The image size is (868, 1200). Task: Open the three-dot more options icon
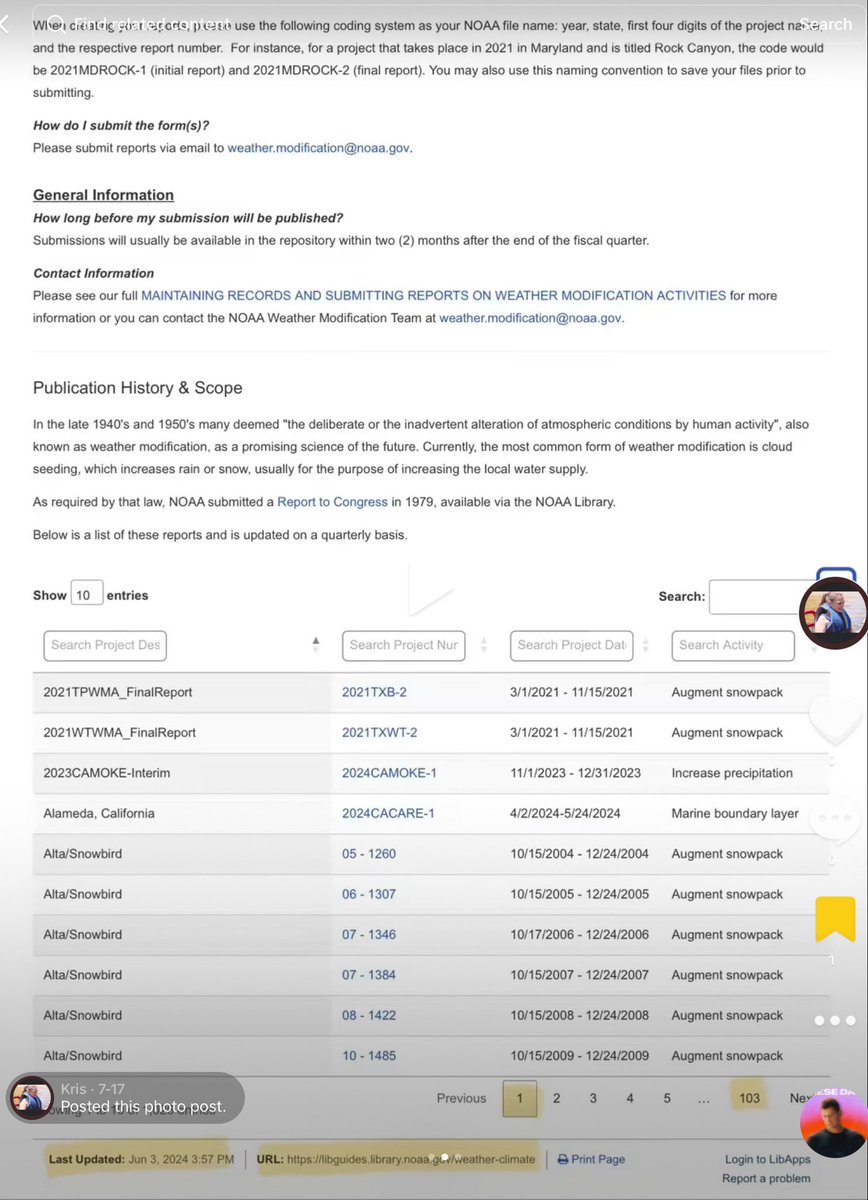[x=835, y=1020]
